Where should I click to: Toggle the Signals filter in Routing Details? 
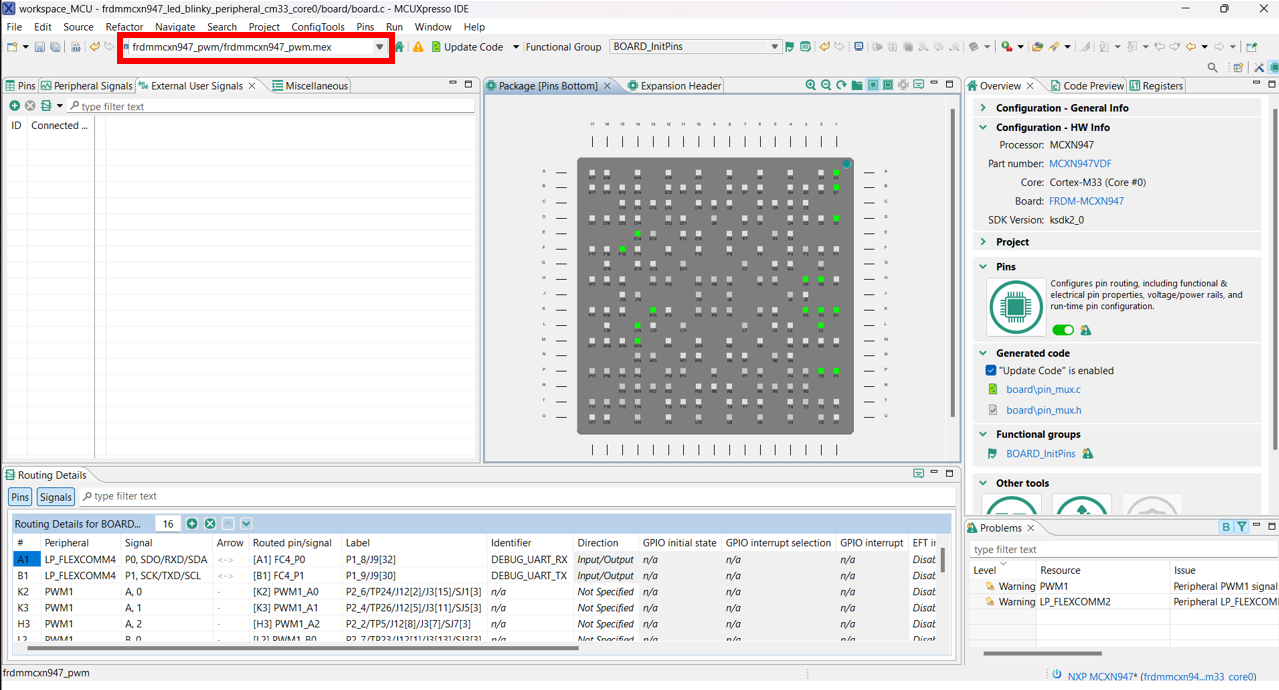pyautogui.click(x=56, y=497)
